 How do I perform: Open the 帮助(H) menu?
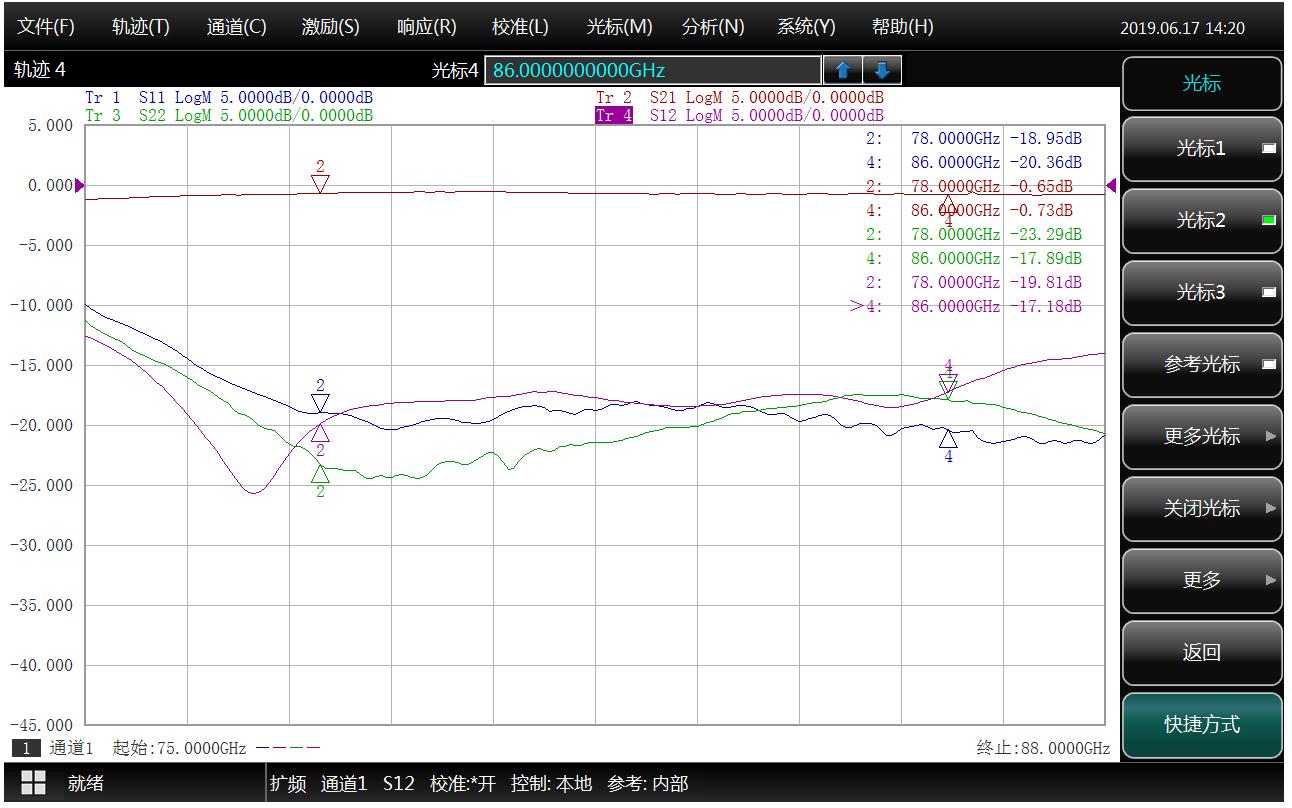tap(902, 27)
